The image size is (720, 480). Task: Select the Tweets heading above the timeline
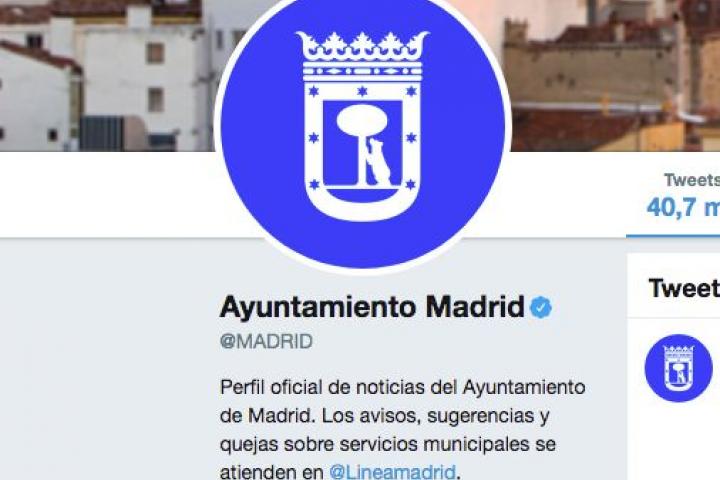pyautogui.click(x=684, y=288)
